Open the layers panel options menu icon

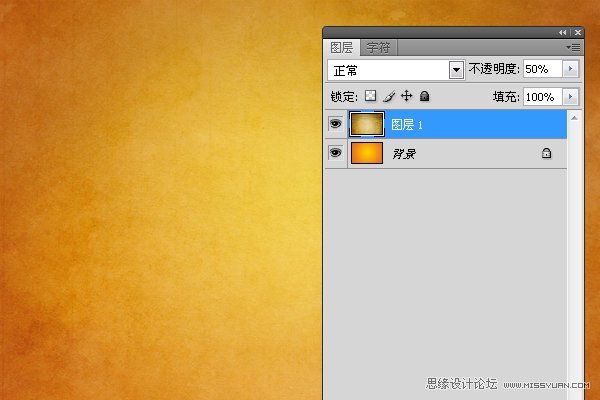574,47
